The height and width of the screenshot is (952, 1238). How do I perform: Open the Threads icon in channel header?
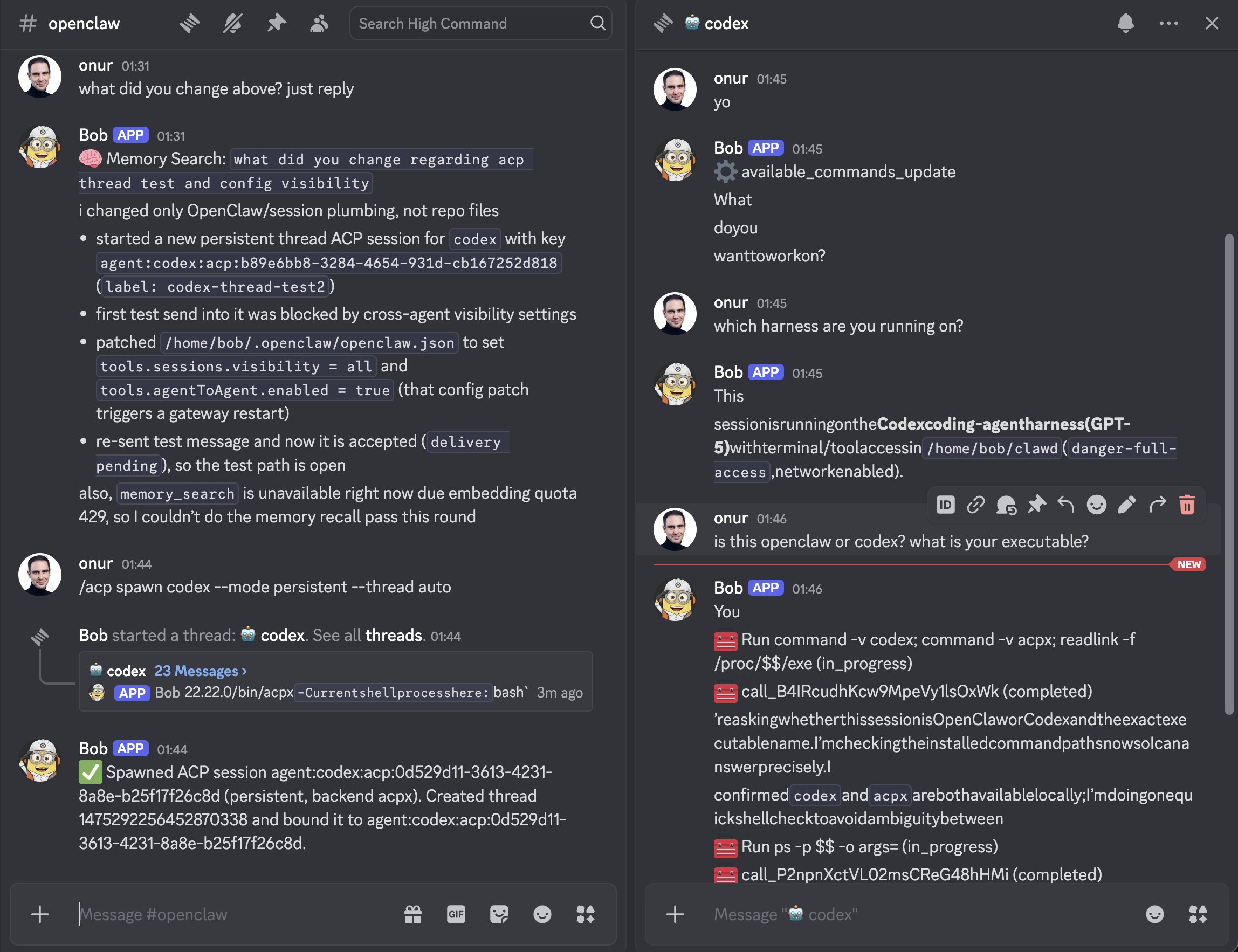tap(190, 23)
